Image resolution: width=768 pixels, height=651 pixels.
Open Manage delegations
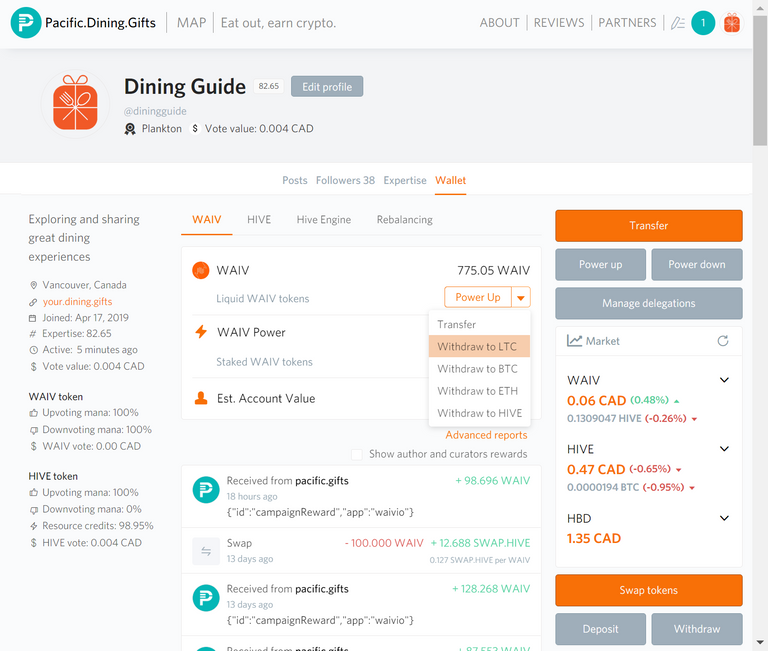click(649, 303)
